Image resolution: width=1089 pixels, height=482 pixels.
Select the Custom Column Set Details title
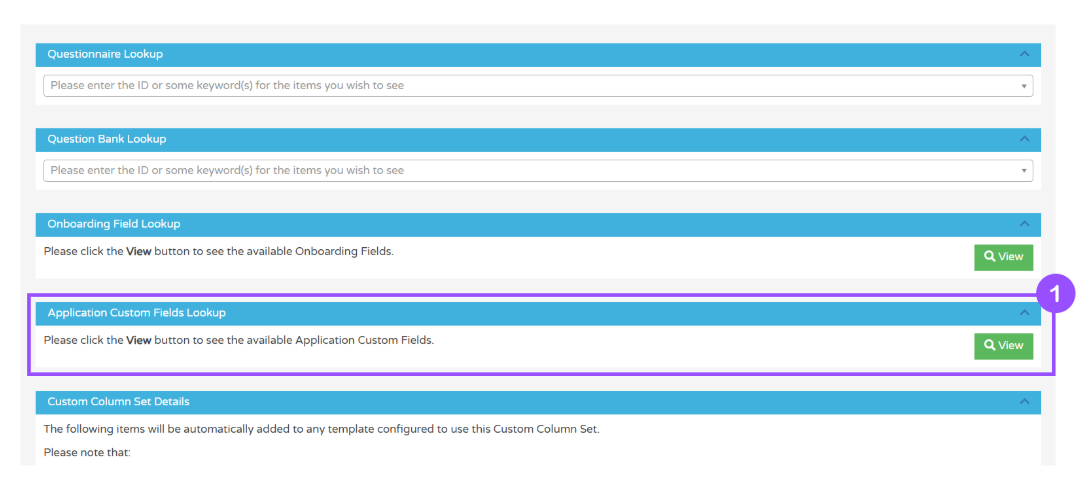[119, 402]
